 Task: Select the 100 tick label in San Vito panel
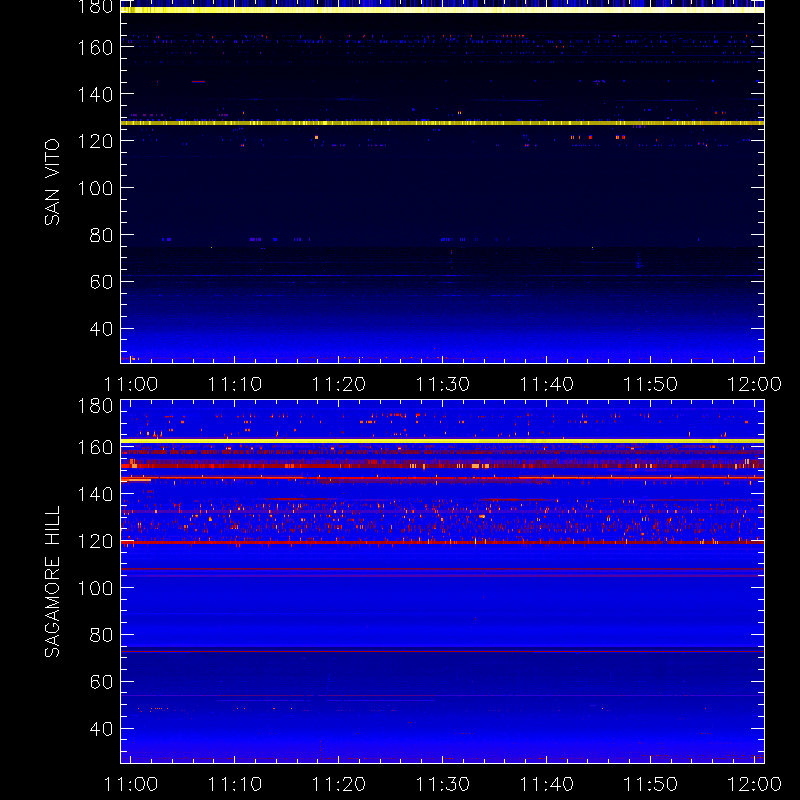coord(95,188)
